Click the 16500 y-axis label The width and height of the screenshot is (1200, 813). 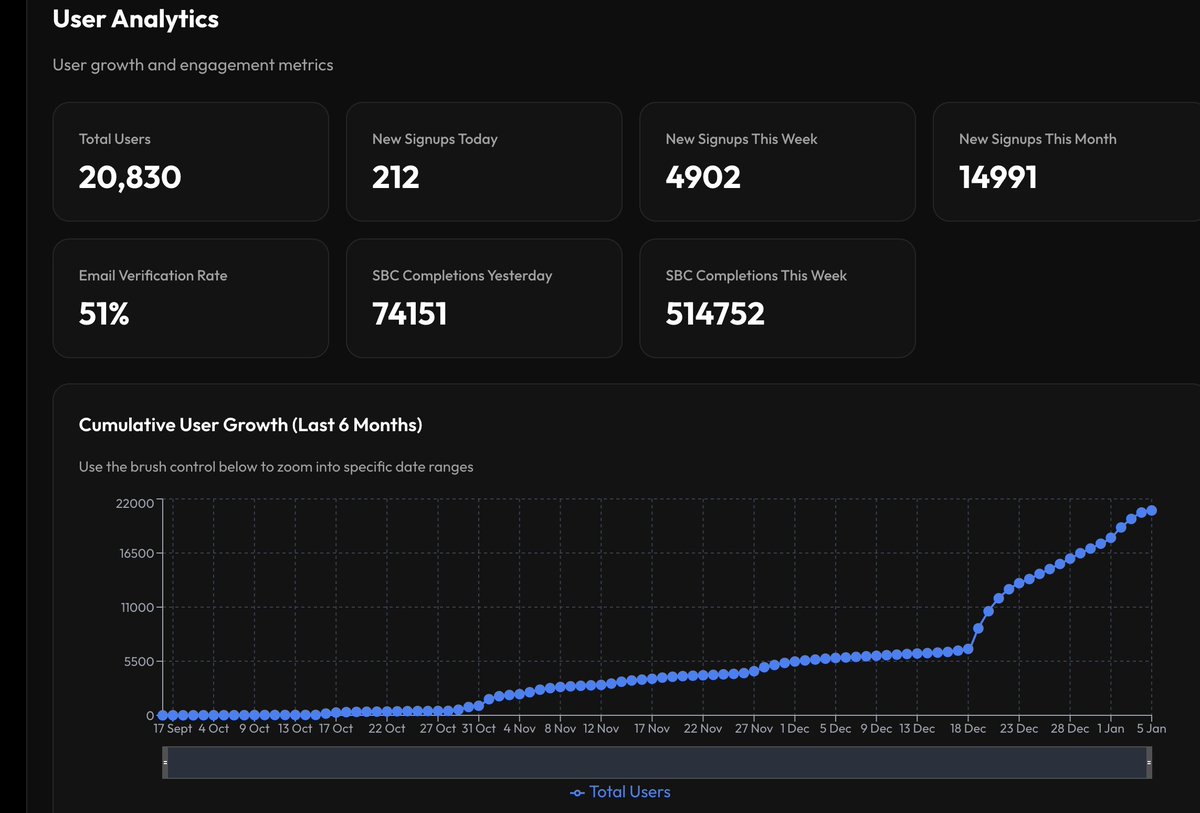click(135, 555)
